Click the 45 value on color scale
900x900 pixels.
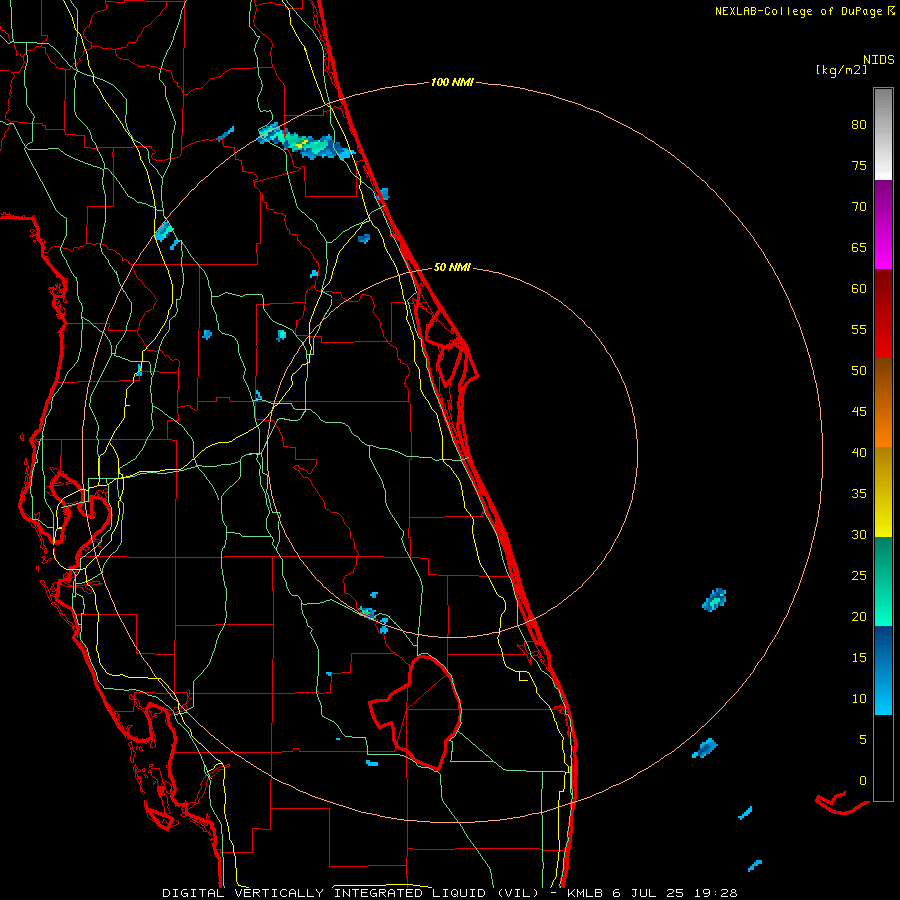point(859,412)
